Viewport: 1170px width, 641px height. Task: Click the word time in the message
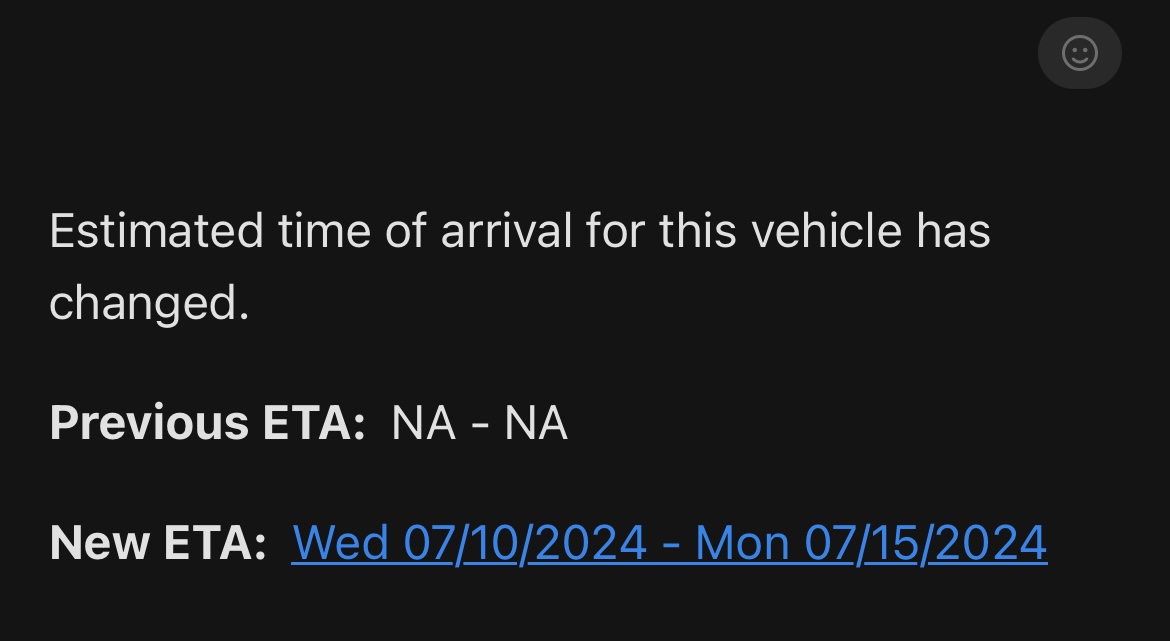[325, 231]
